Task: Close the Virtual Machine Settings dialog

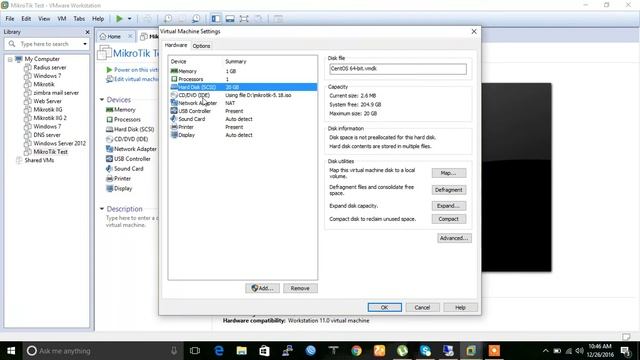Action: pyautogui.click(x=474, y=31)
